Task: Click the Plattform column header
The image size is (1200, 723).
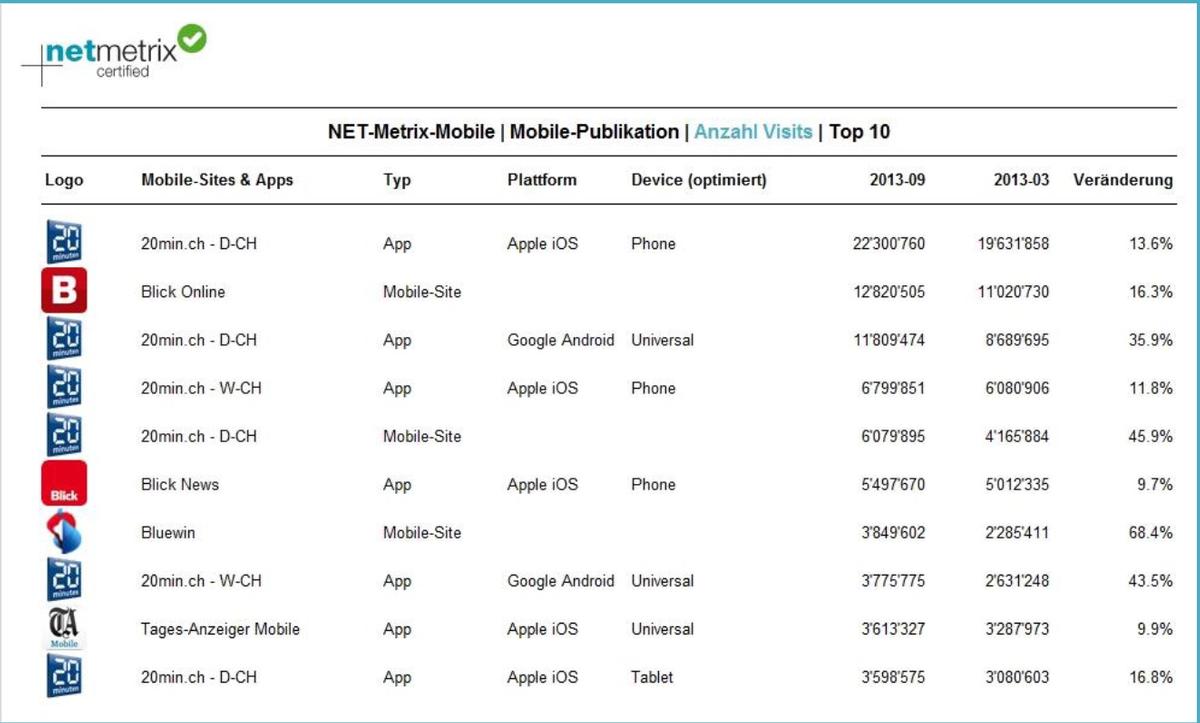Action: coord(542,181)
